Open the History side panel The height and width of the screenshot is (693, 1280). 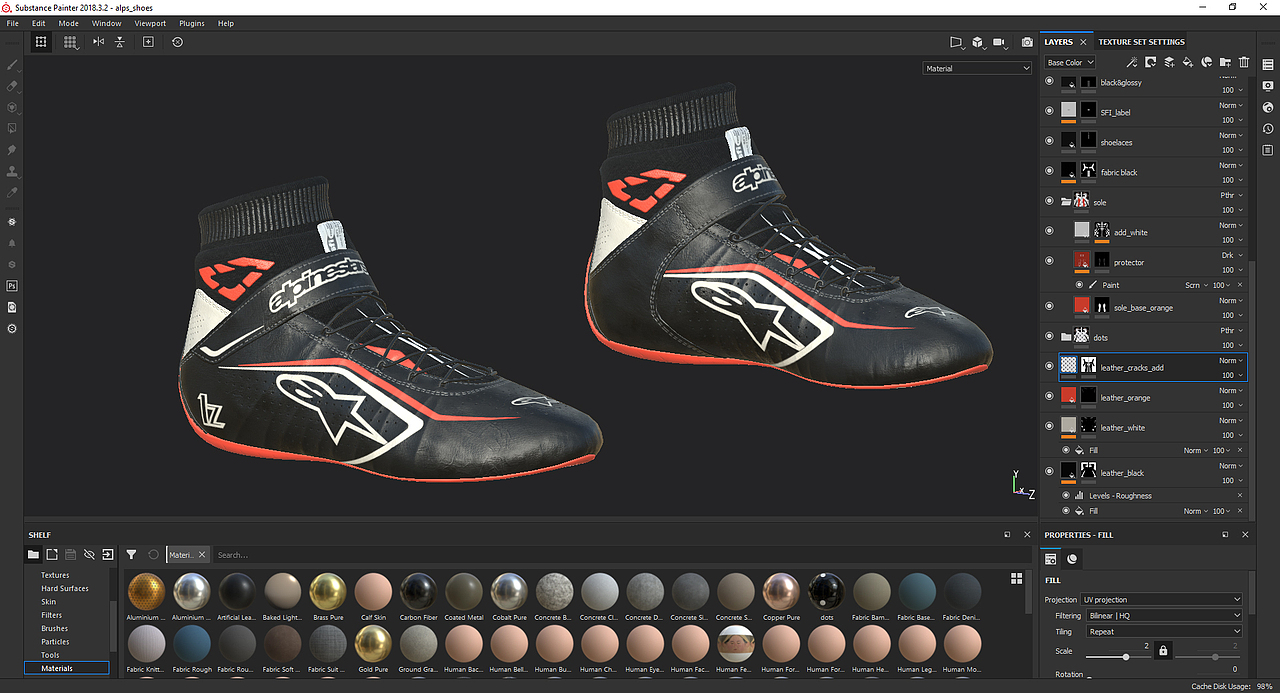(1268, 129)
